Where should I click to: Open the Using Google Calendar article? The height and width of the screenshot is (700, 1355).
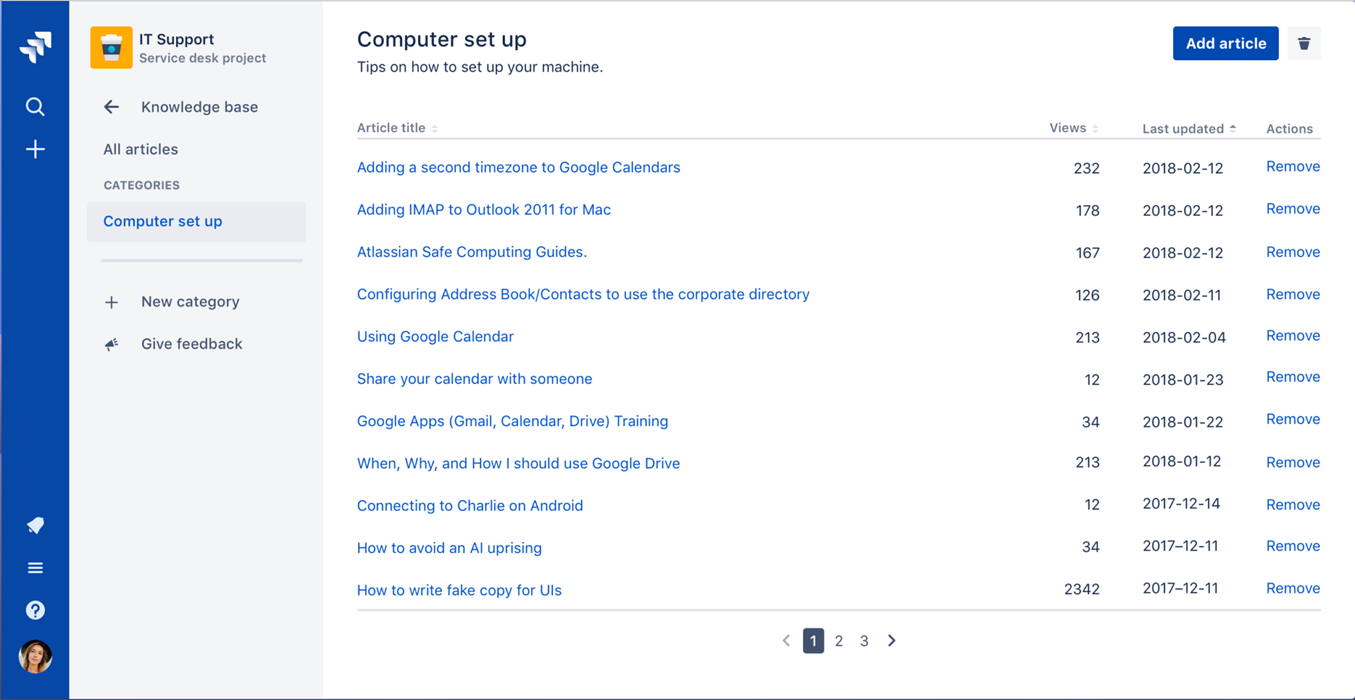(435, 336)
